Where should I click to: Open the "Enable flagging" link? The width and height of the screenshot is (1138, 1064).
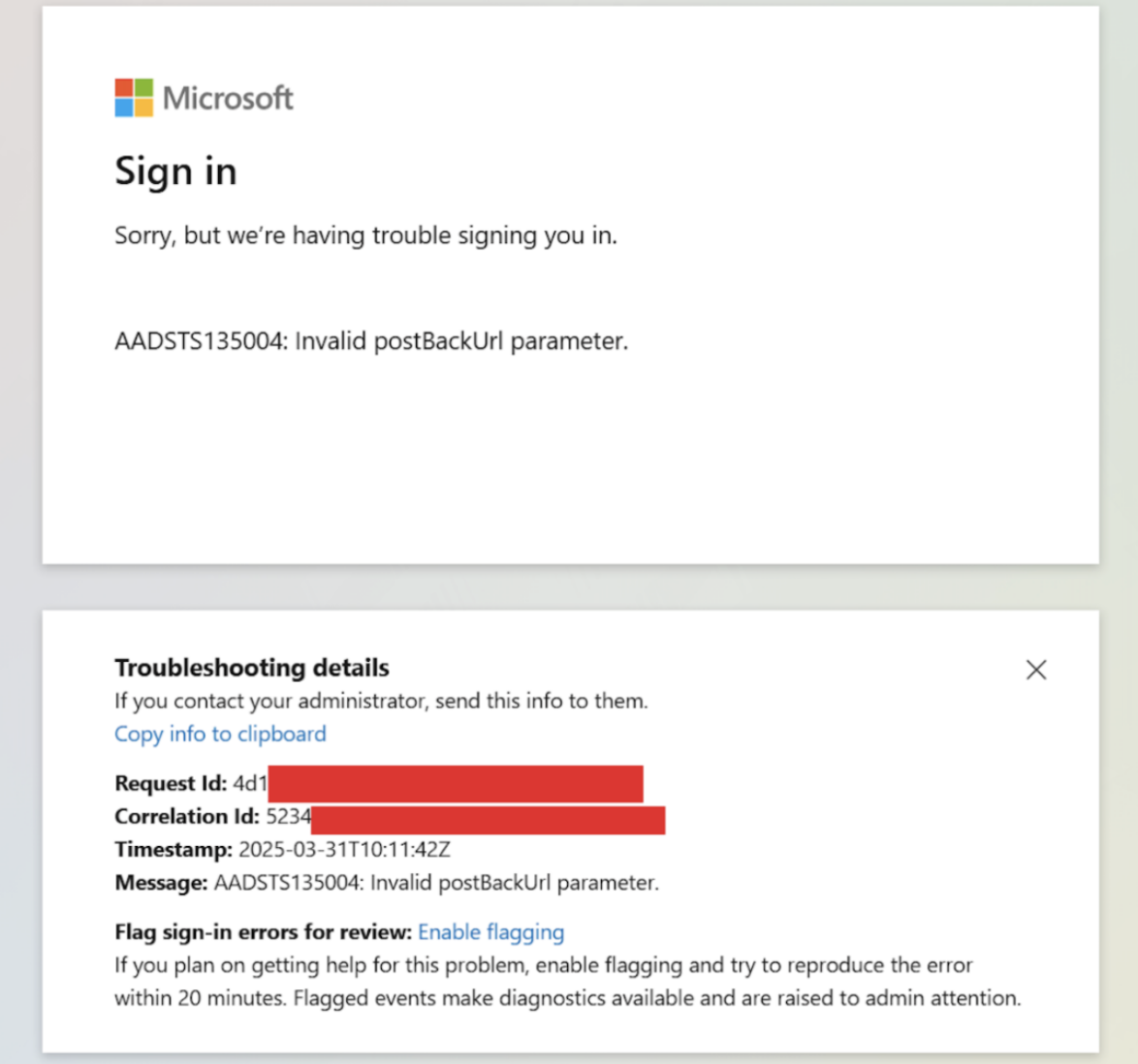click(490, 932)
